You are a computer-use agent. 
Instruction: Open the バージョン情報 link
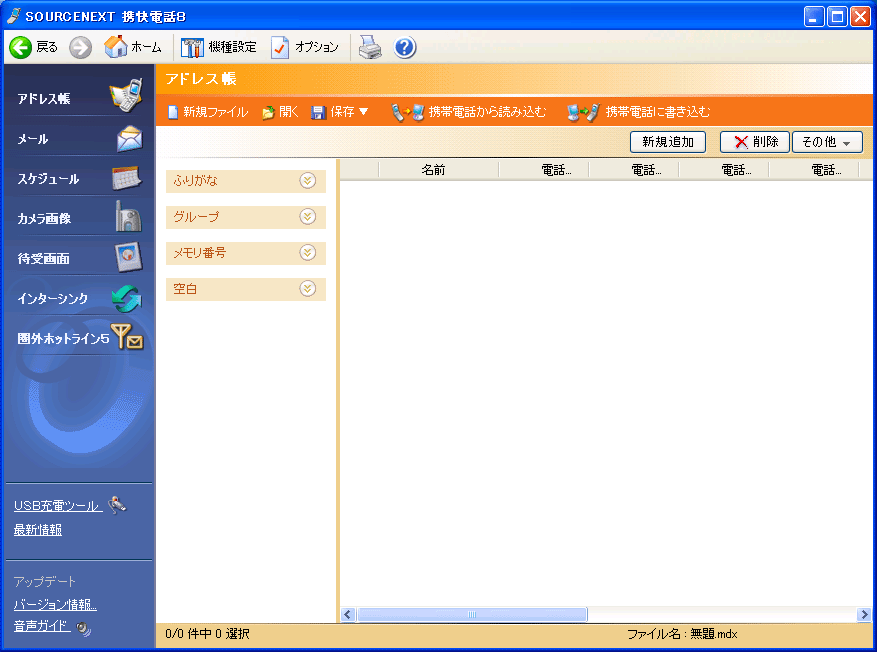(x=55, y=604)
